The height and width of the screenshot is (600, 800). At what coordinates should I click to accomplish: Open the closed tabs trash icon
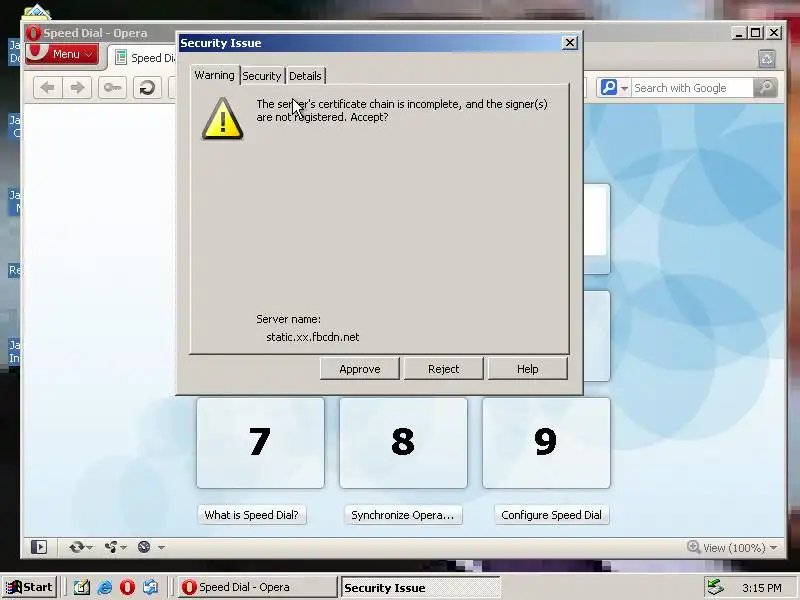tap(766, 59)
